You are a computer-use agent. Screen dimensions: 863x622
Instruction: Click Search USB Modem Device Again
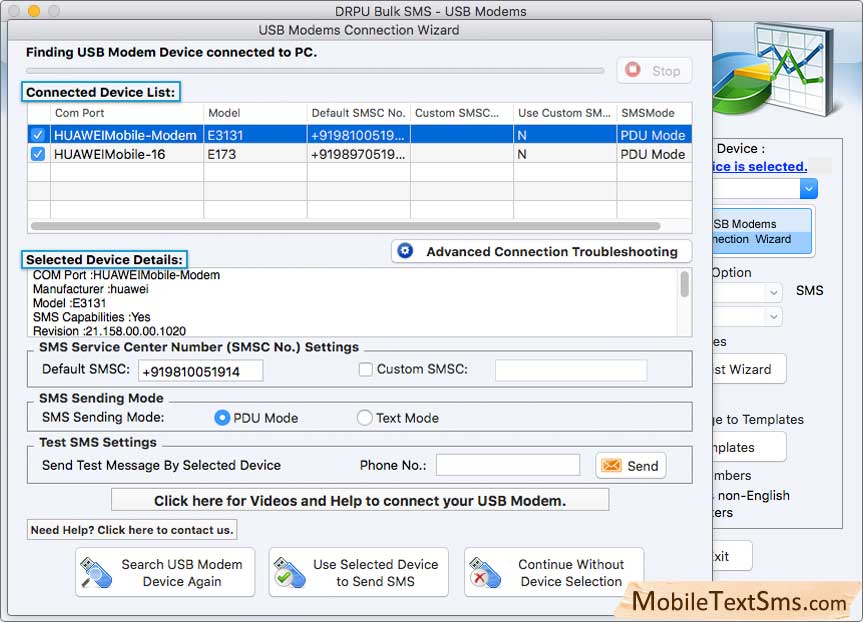(165, 572)
